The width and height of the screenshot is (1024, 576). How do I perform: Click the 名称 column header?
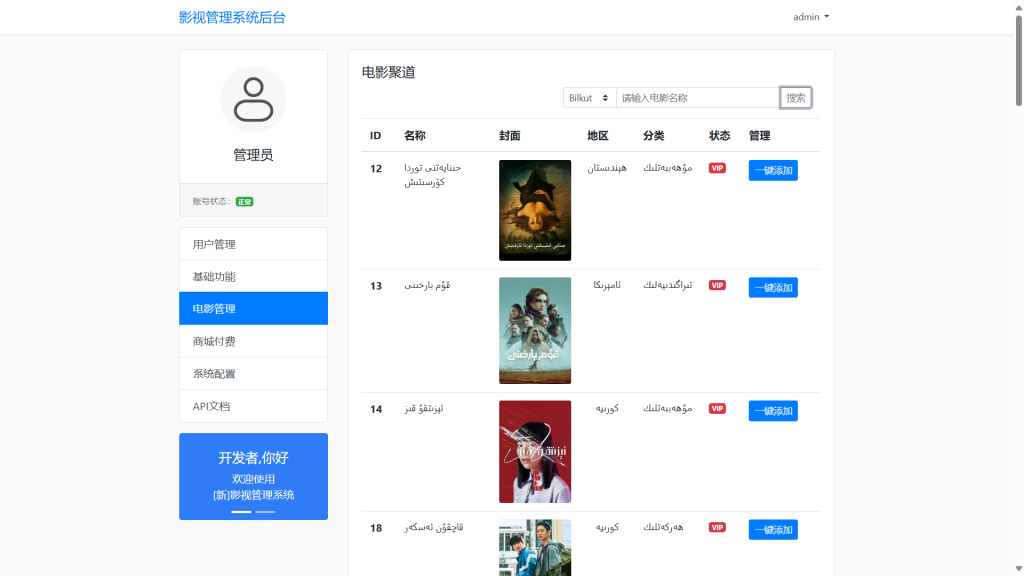415,136
